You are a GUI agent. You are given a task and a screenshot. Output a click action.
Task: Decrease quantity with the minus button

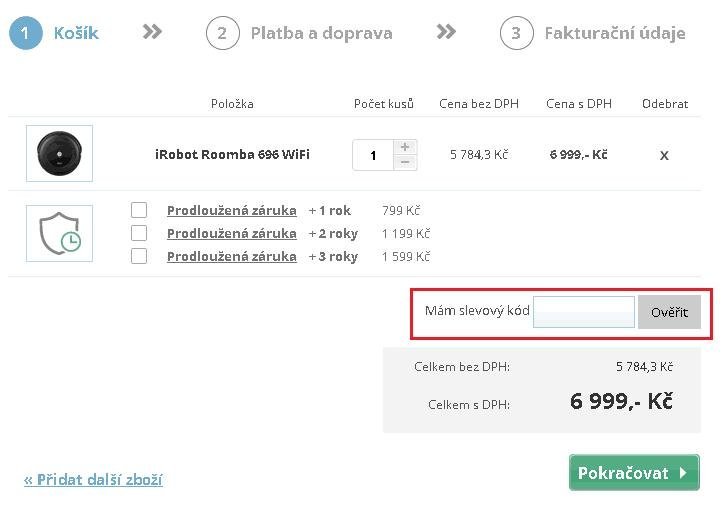pyautogui.click(x=405, y=163)
